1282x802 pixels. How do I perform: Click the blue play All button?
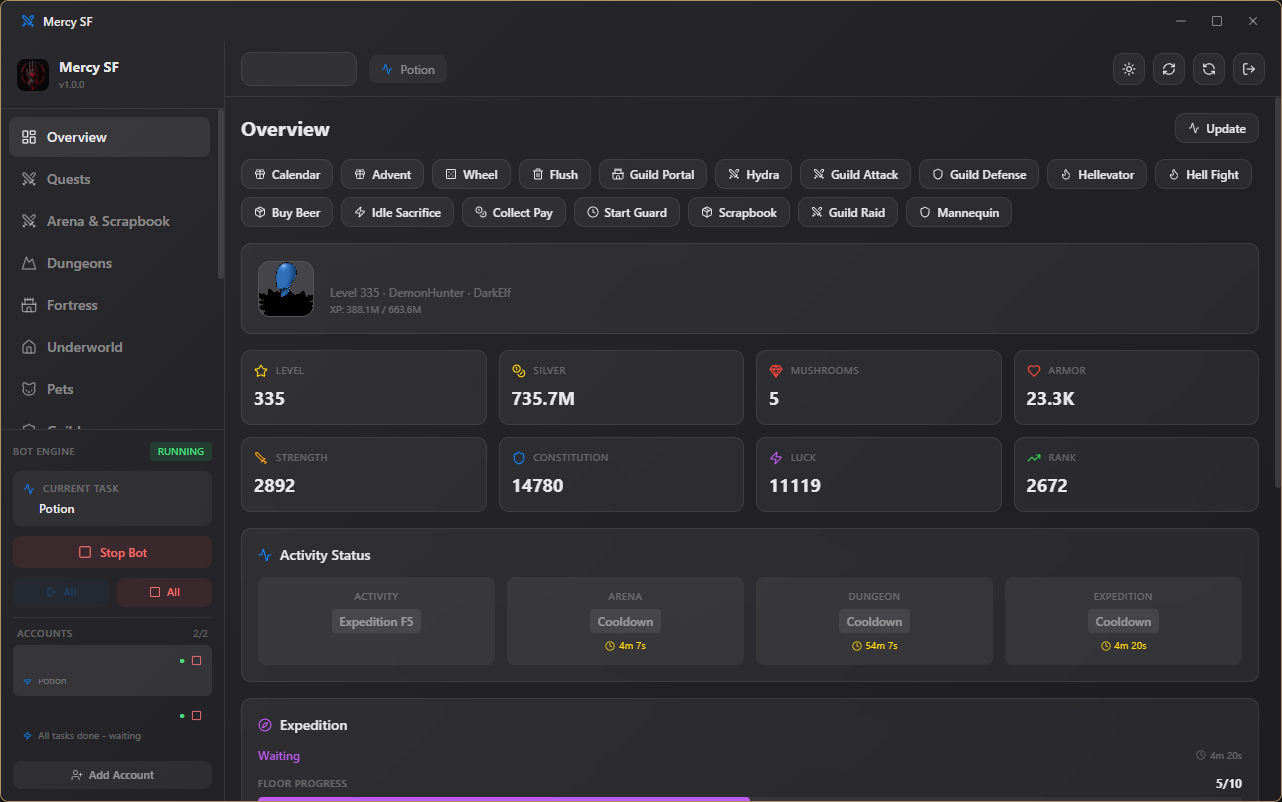[x=61, y=592]
